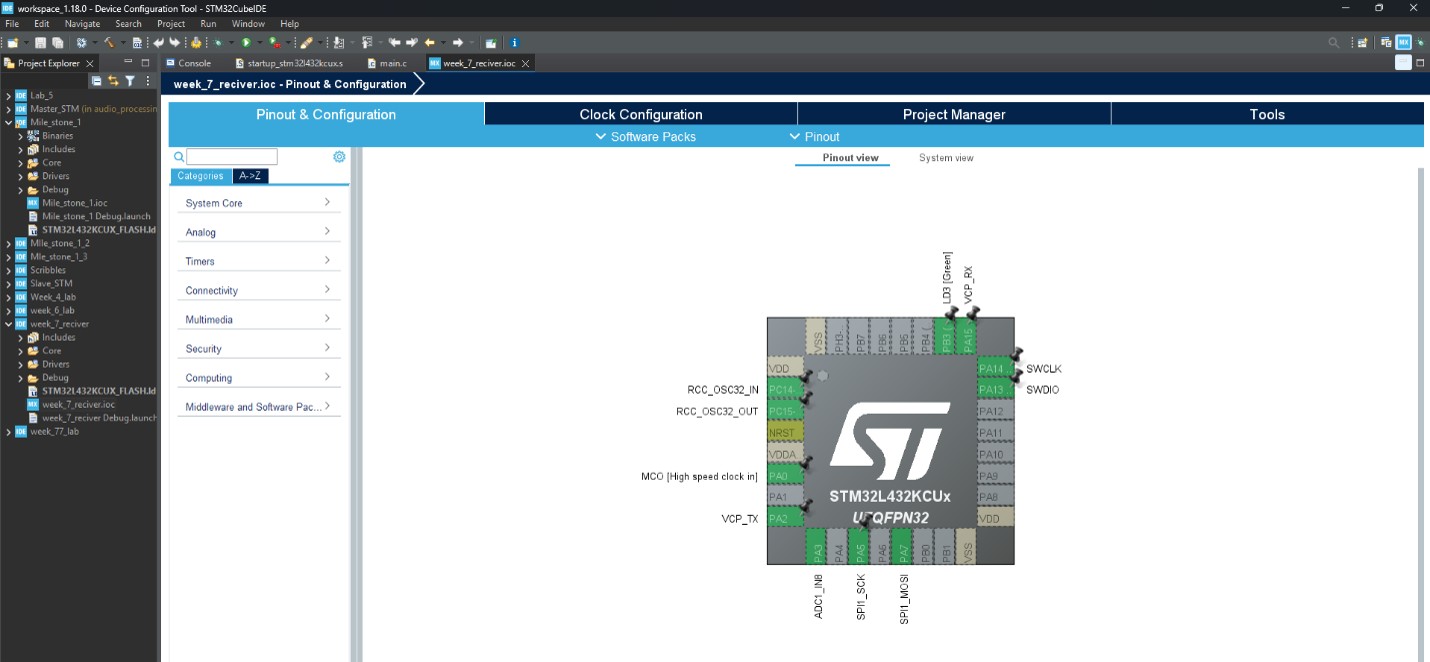
Task: Expand the Multimedia category
Action: click(x=259, y=319)
